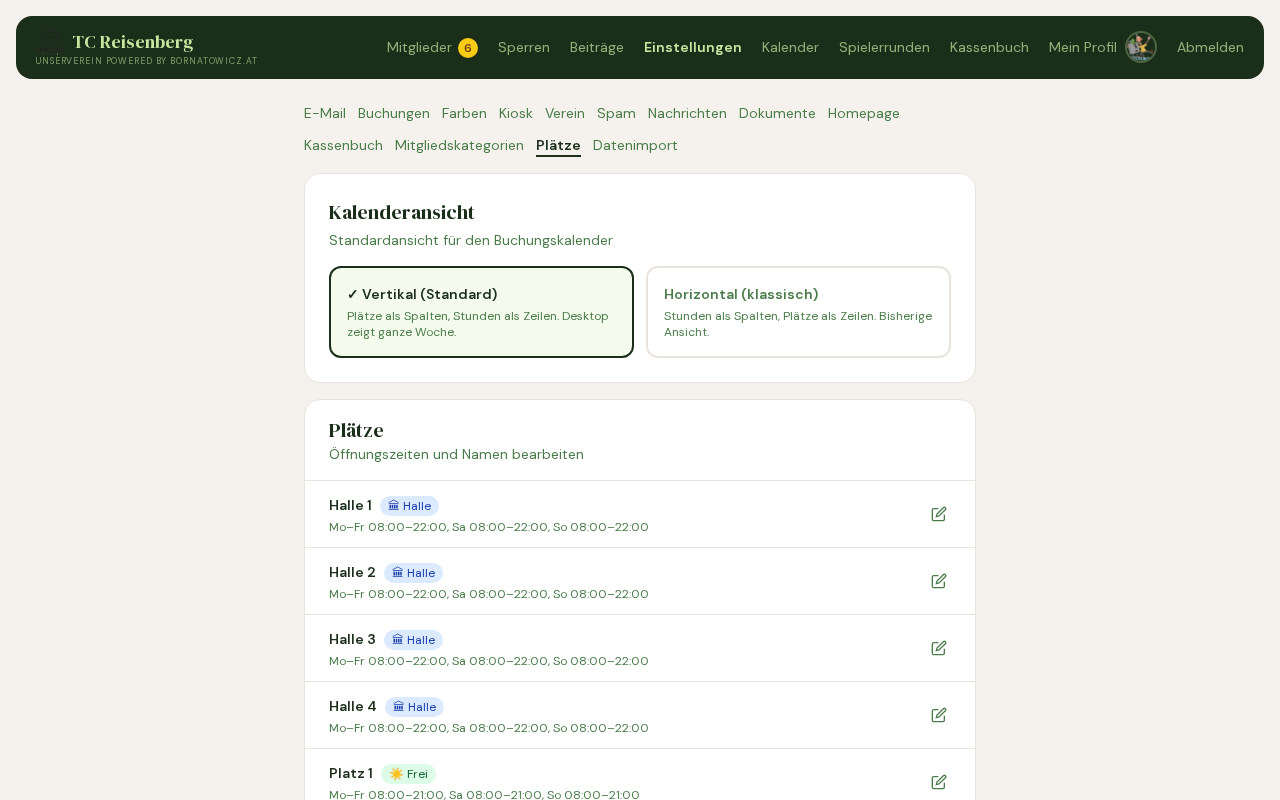Open Sperren in top navigation

point(524,47)
